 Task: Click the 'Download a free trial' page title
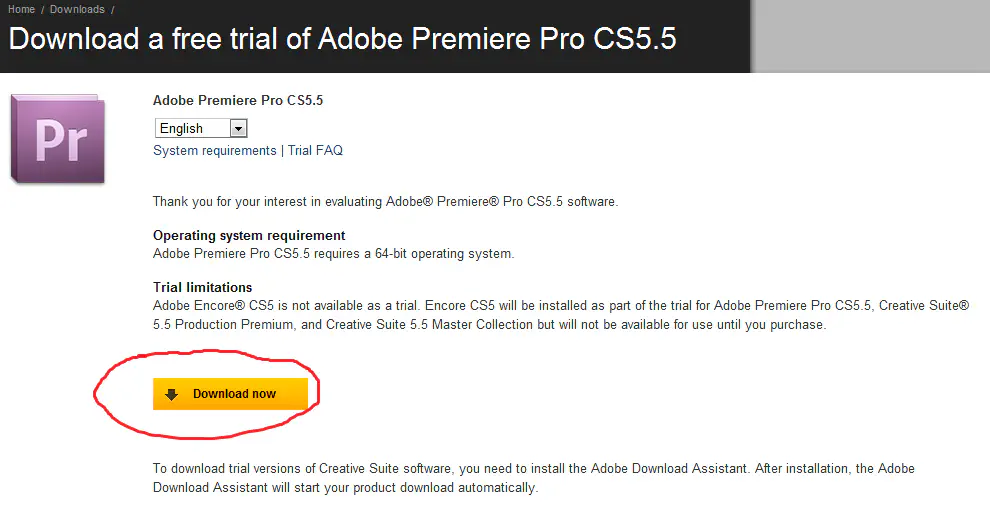coord(342,39)
